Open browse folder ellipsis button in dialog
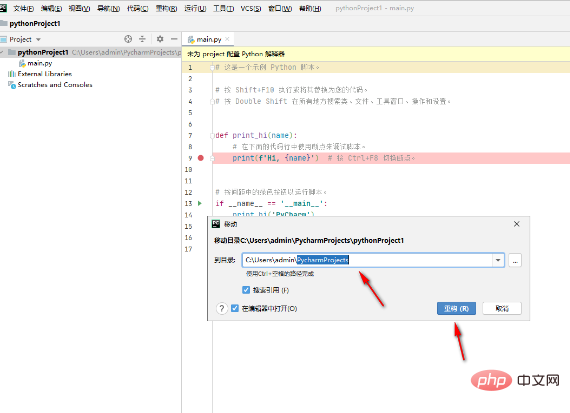This screenshot has height=413, width=570. 515,260
